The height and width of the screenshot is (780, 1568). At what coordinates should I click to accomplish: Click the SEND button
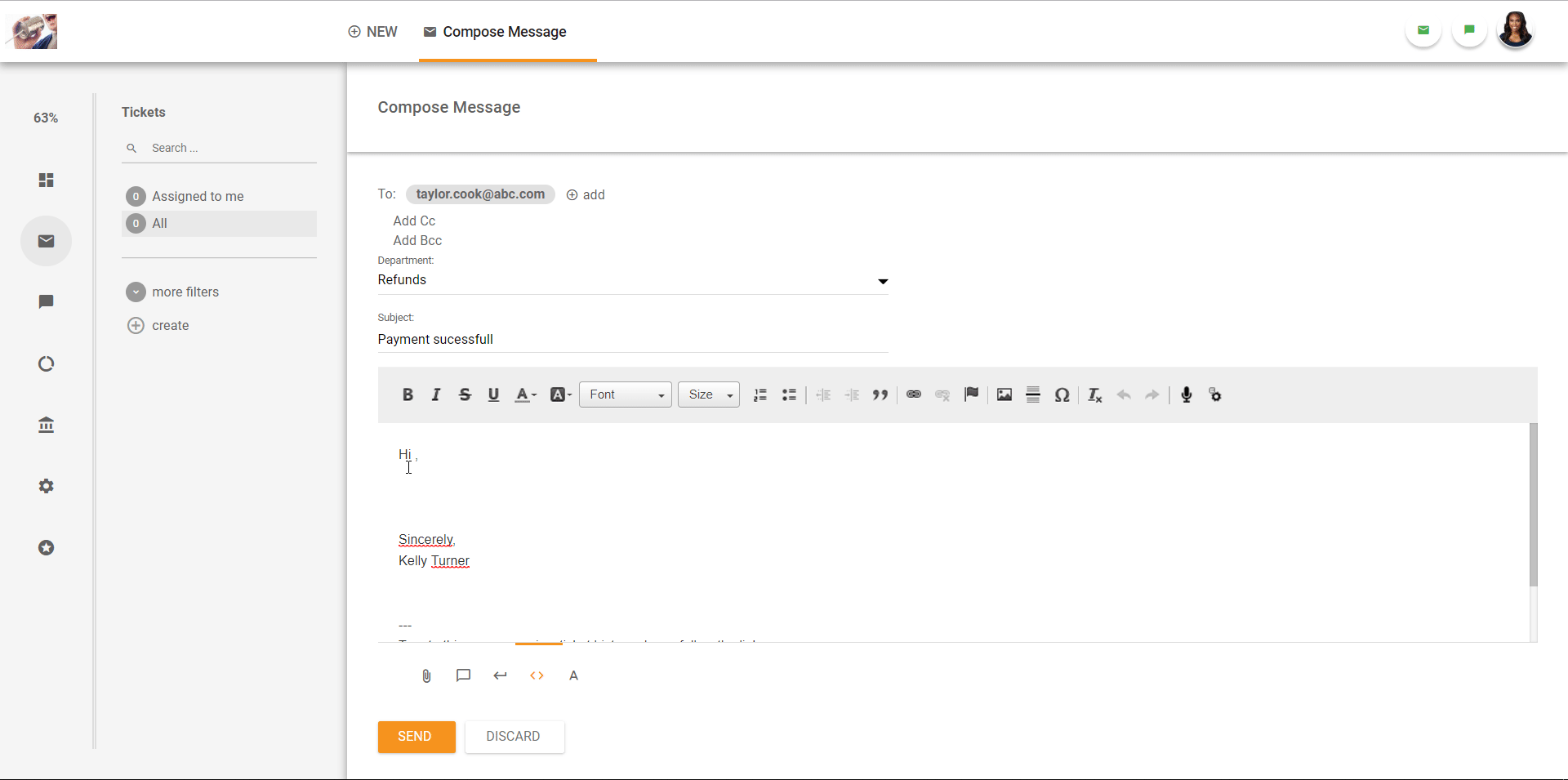[416, 736]
